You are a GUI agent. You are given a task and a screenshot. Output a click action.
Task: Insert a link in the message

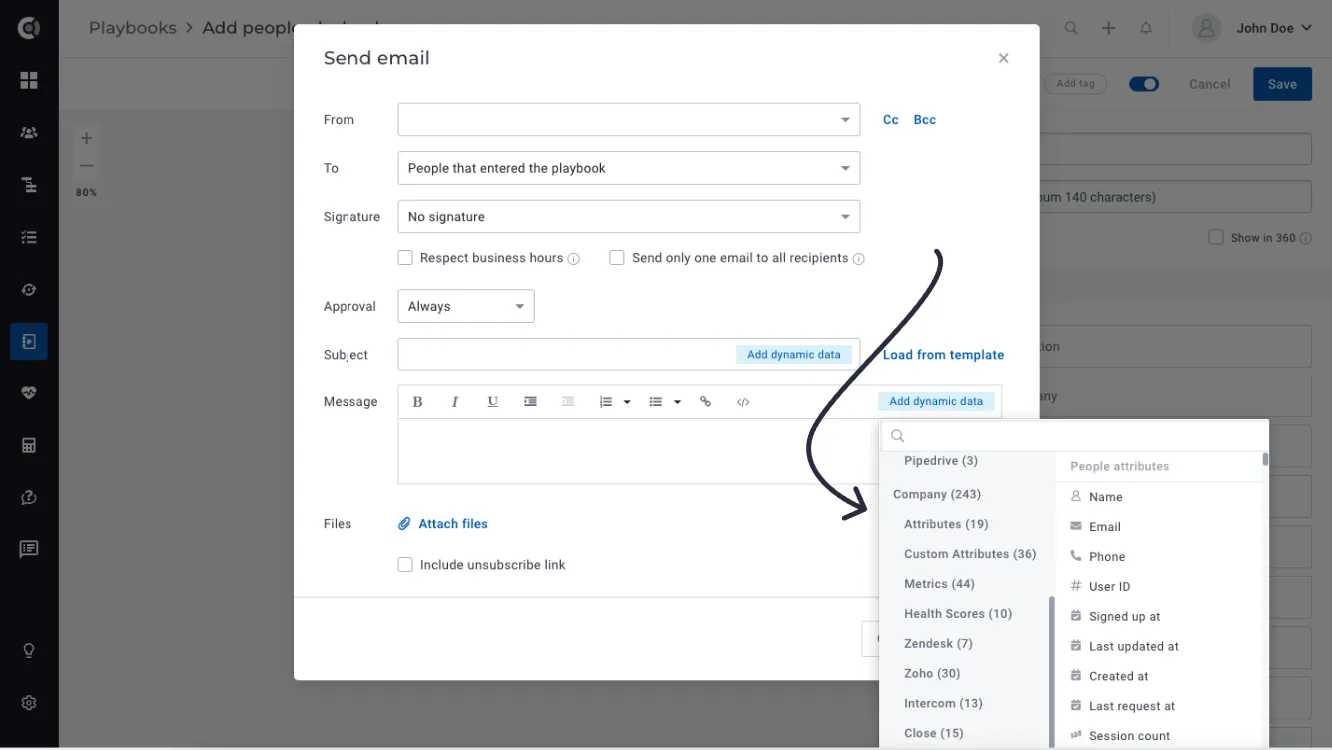[706, 402]
